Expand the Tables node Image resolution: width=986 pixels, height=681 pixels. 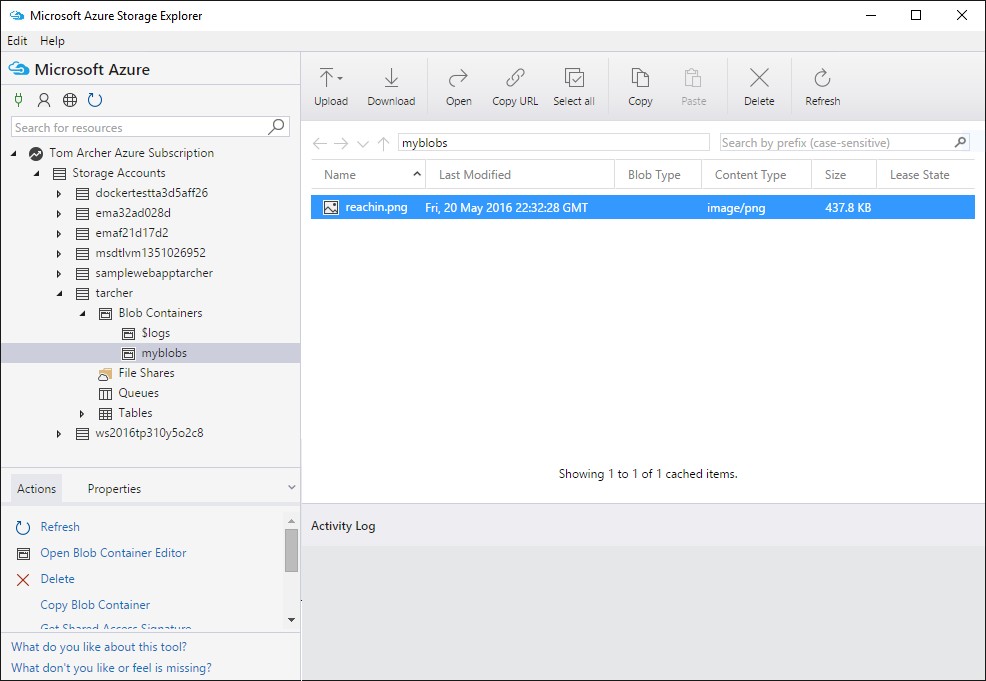[x=82, y=414]
